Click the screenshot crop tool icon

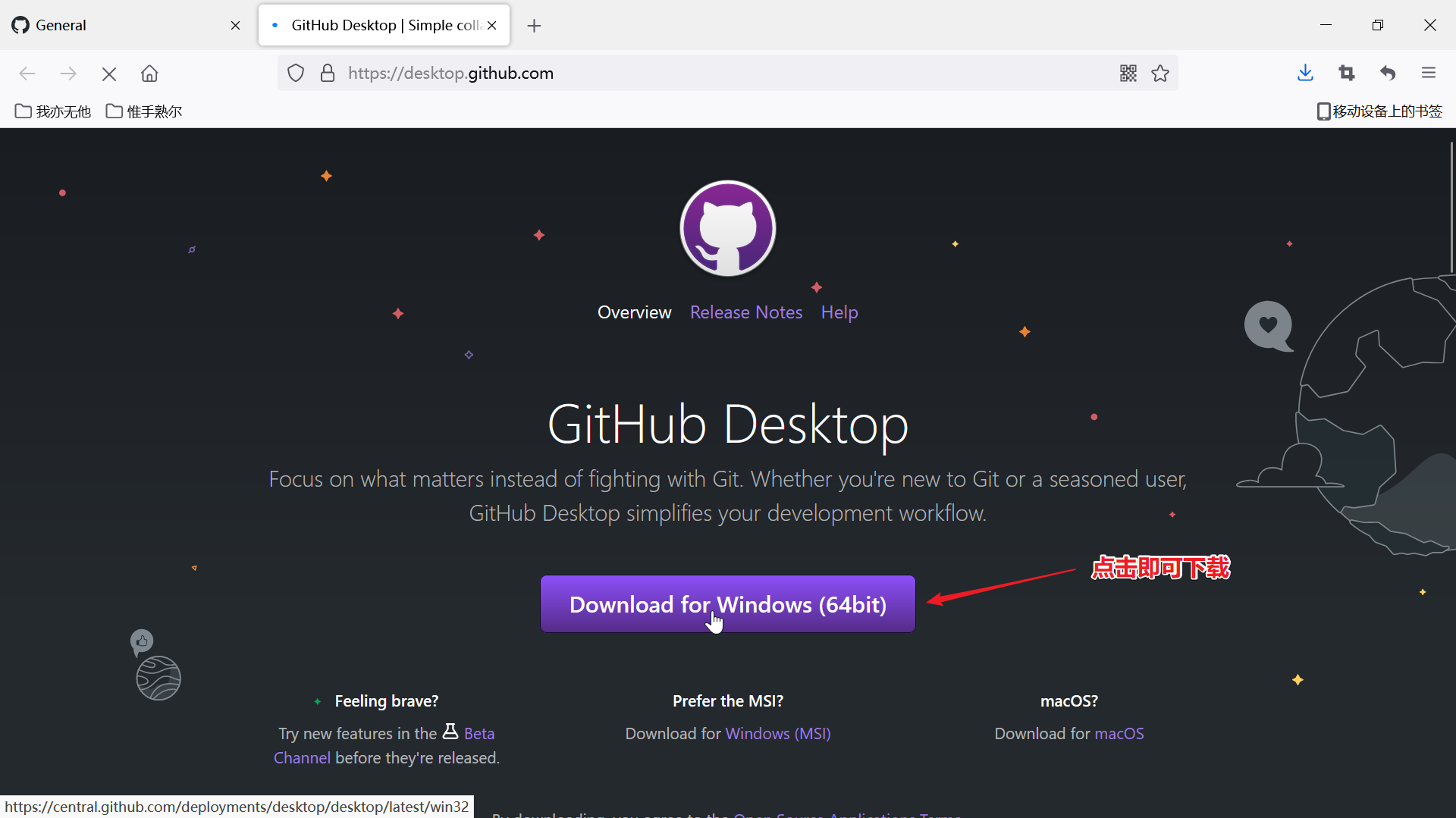click(1347, 73)
